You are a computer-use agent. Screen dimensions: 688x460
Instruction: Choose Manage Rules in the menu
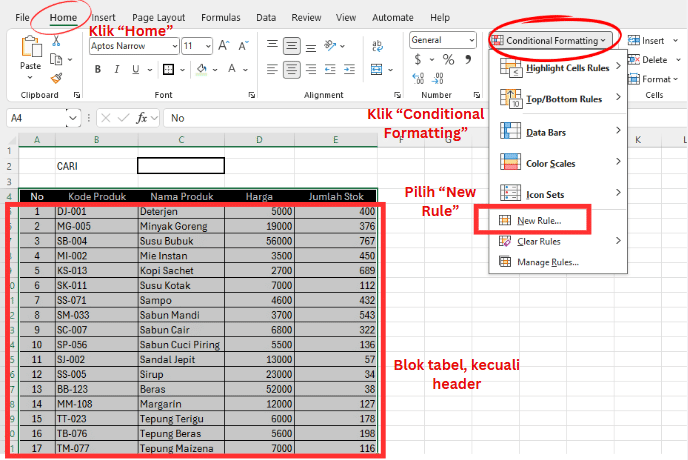[547, 262]
